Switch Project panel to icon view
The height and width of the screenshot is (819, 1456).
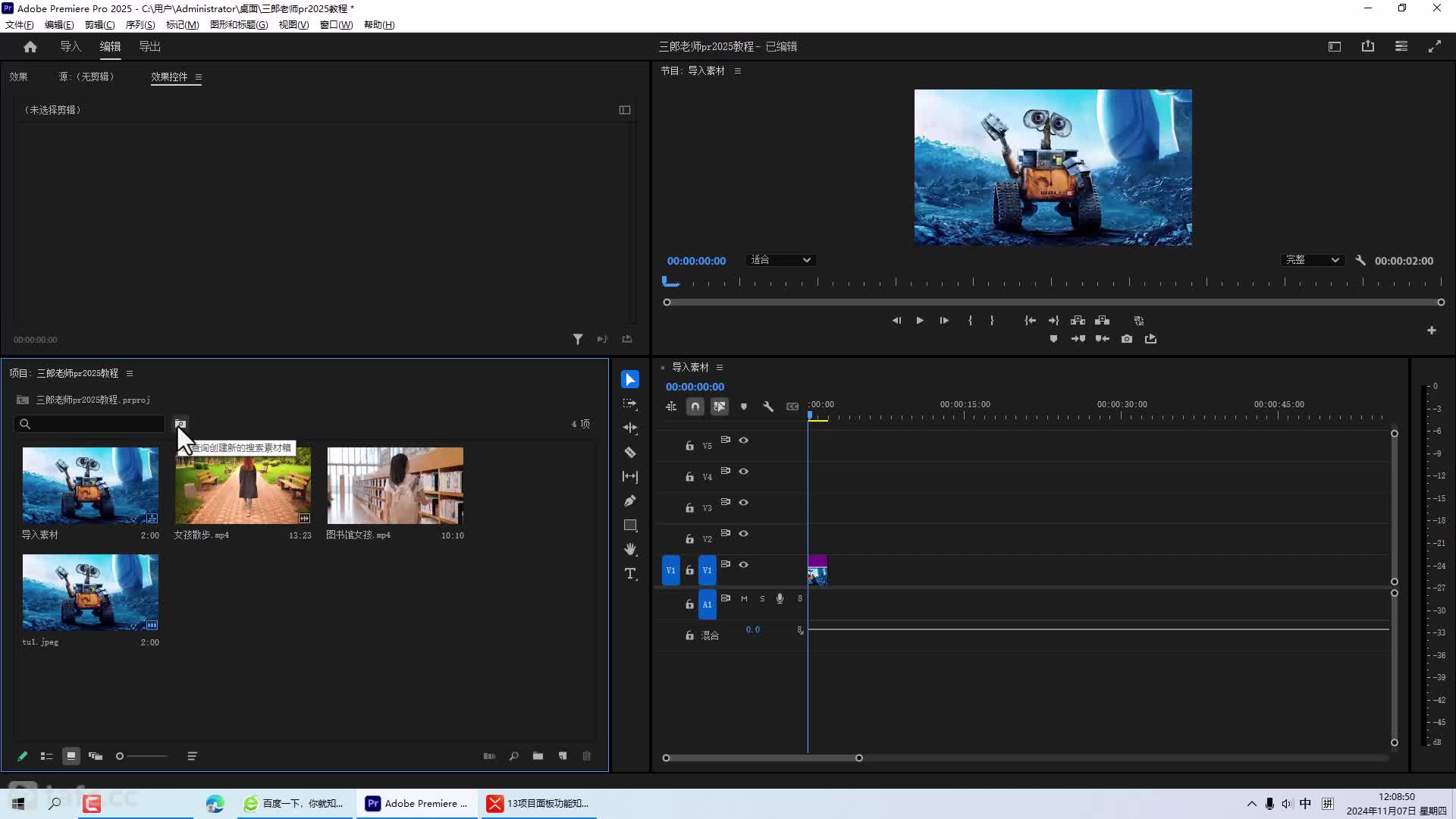pyautogui.click(x=71, y=756)
